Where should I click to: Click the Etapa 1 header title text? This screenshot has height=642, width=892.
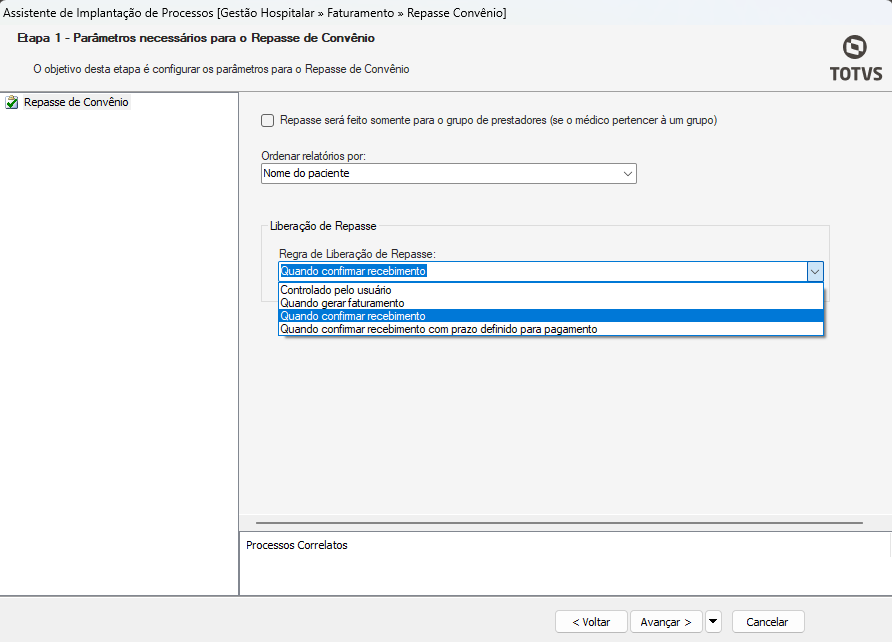pyautogui.click(x=196, y=38)
